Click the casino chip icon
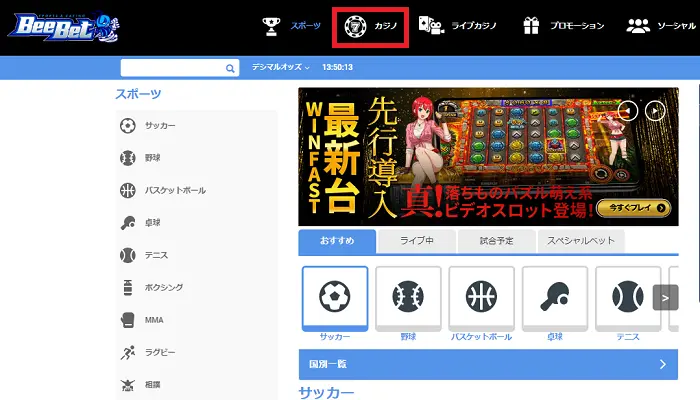Image resolution: width=700 pixels, height=400 pixels. 355,26
